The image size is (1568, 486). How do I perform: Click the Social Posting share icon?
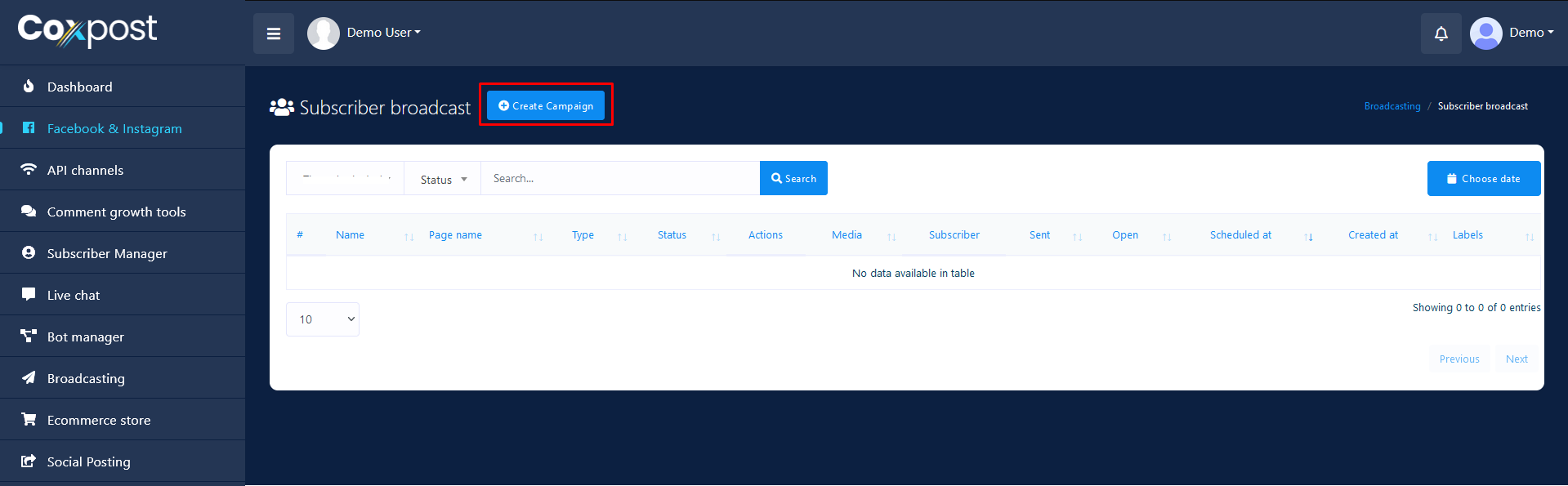tap(29, 461)
